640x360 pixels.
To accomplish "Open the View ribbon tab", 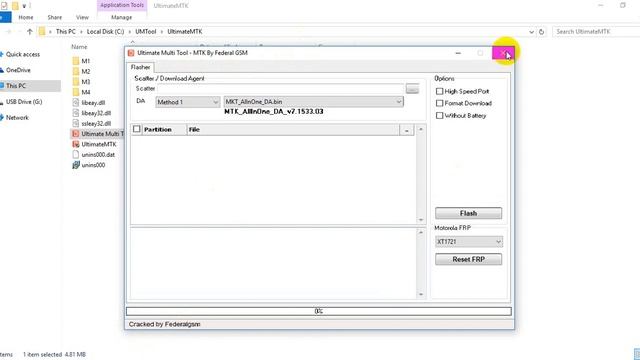I will [82, 17].
